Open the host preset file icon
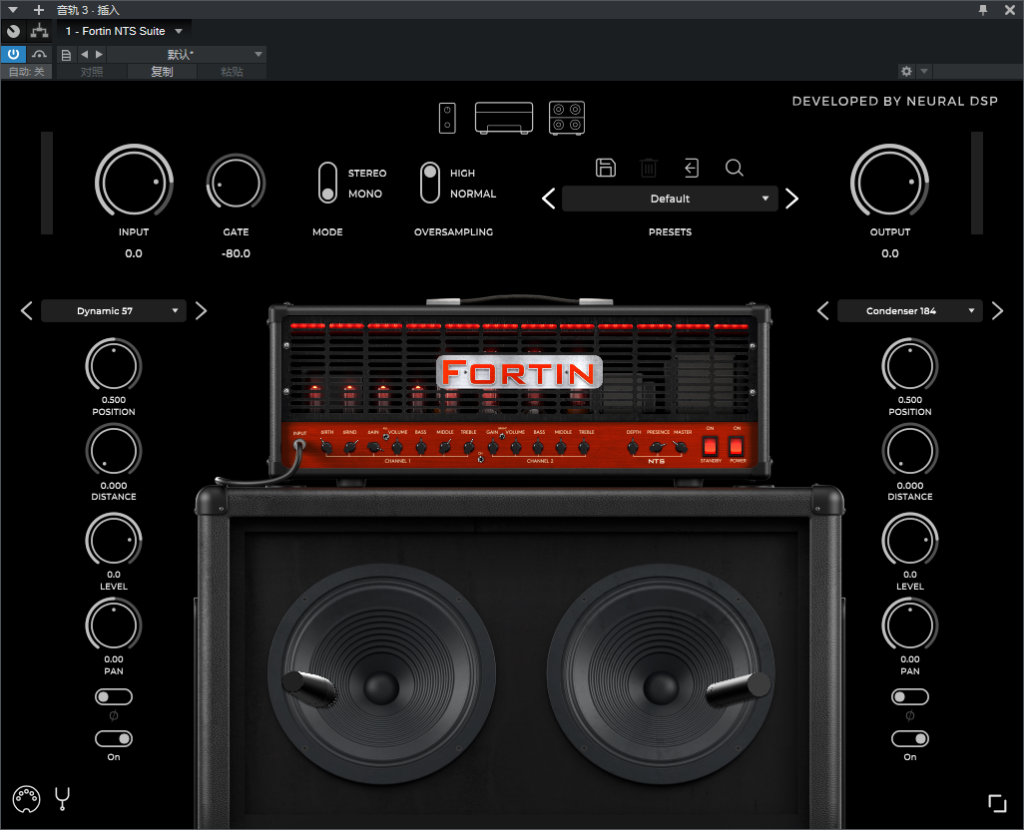This screenshot has width=1024, height=830. click(x=66, y=55)
